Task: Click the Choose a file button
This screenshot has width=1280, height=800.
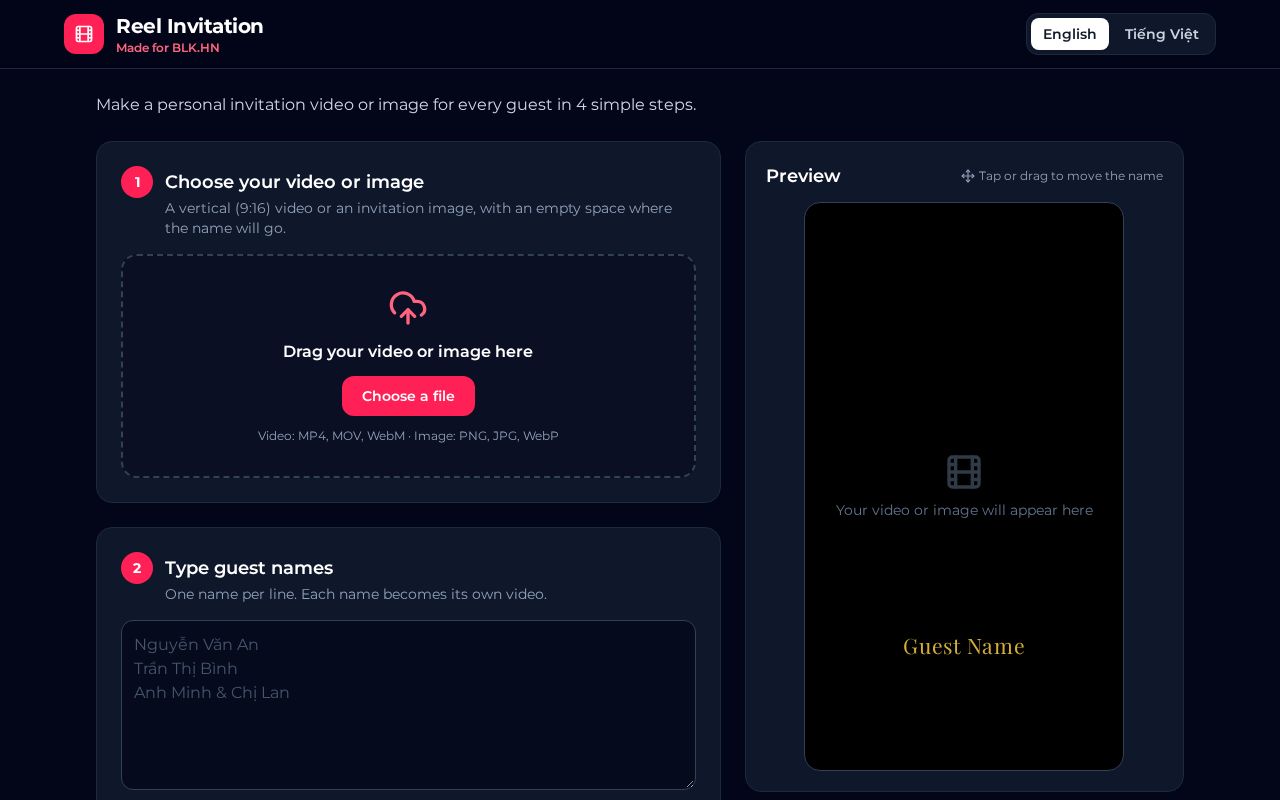Action: (408, 396)
